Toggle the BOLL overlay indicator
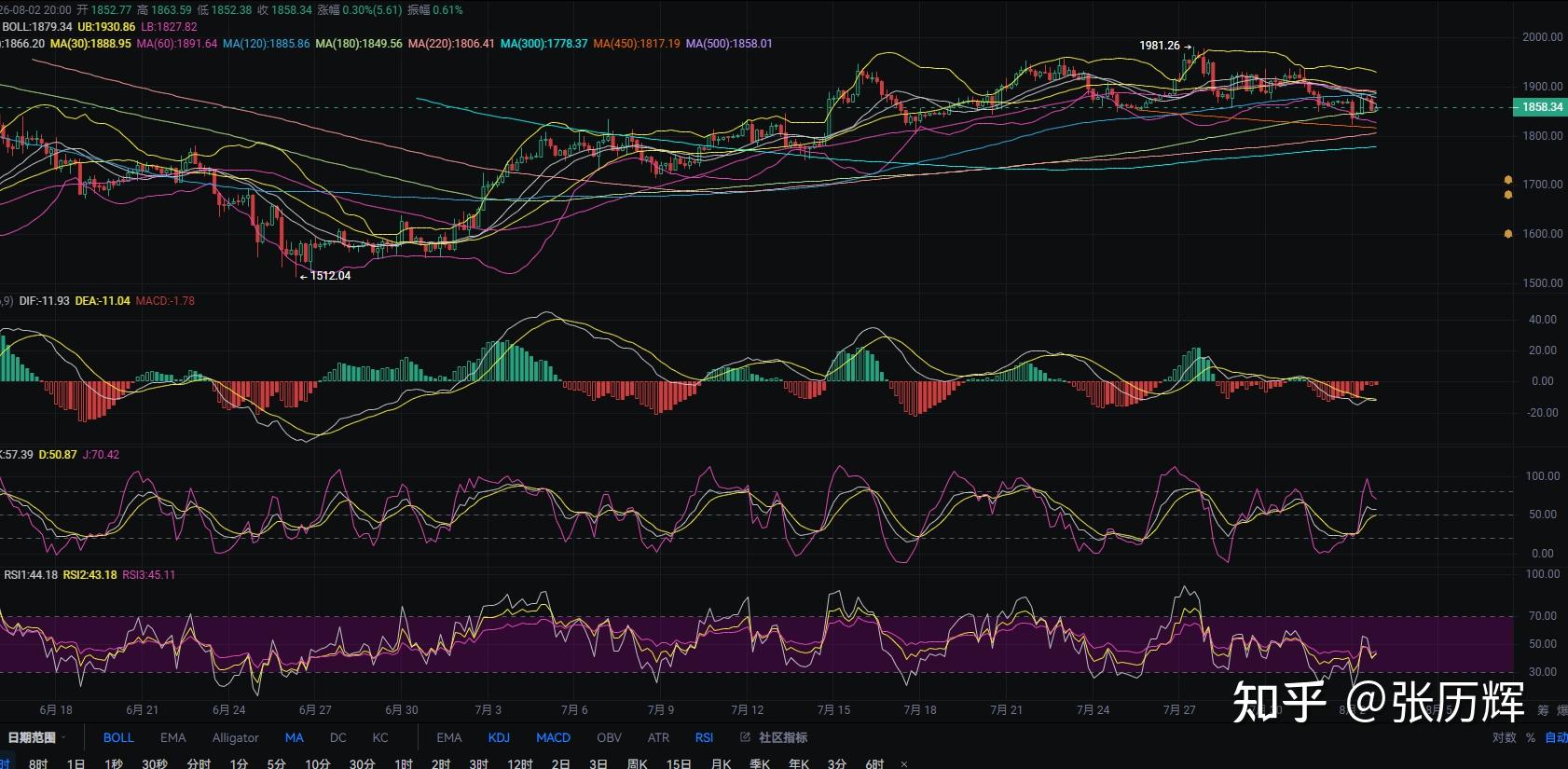Image resolution: width=1568 pixels, height=769 pixels. [x=118, y=737]
